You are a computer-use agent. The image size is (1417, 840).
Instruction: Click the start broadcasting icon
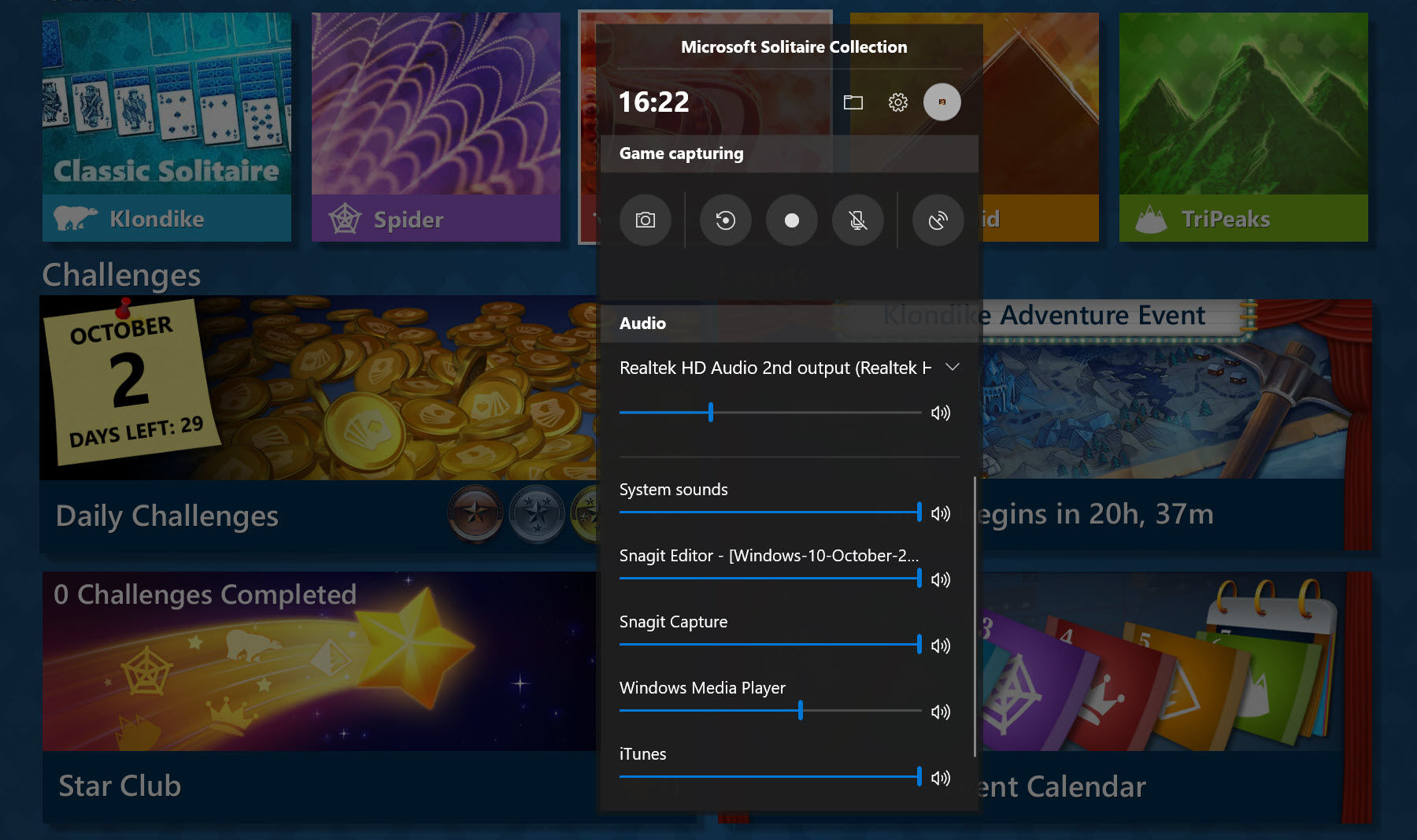click(x=938, y=220)
